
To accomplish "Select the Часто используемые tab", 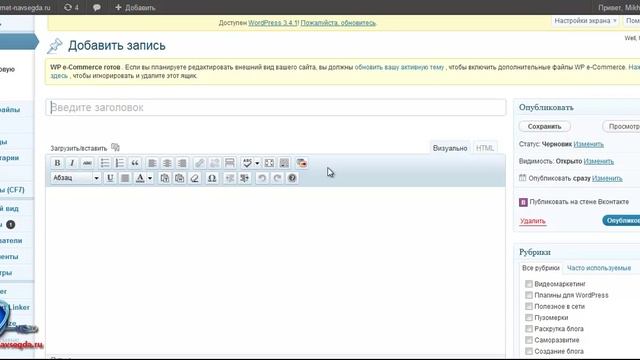I will (599, 268).
